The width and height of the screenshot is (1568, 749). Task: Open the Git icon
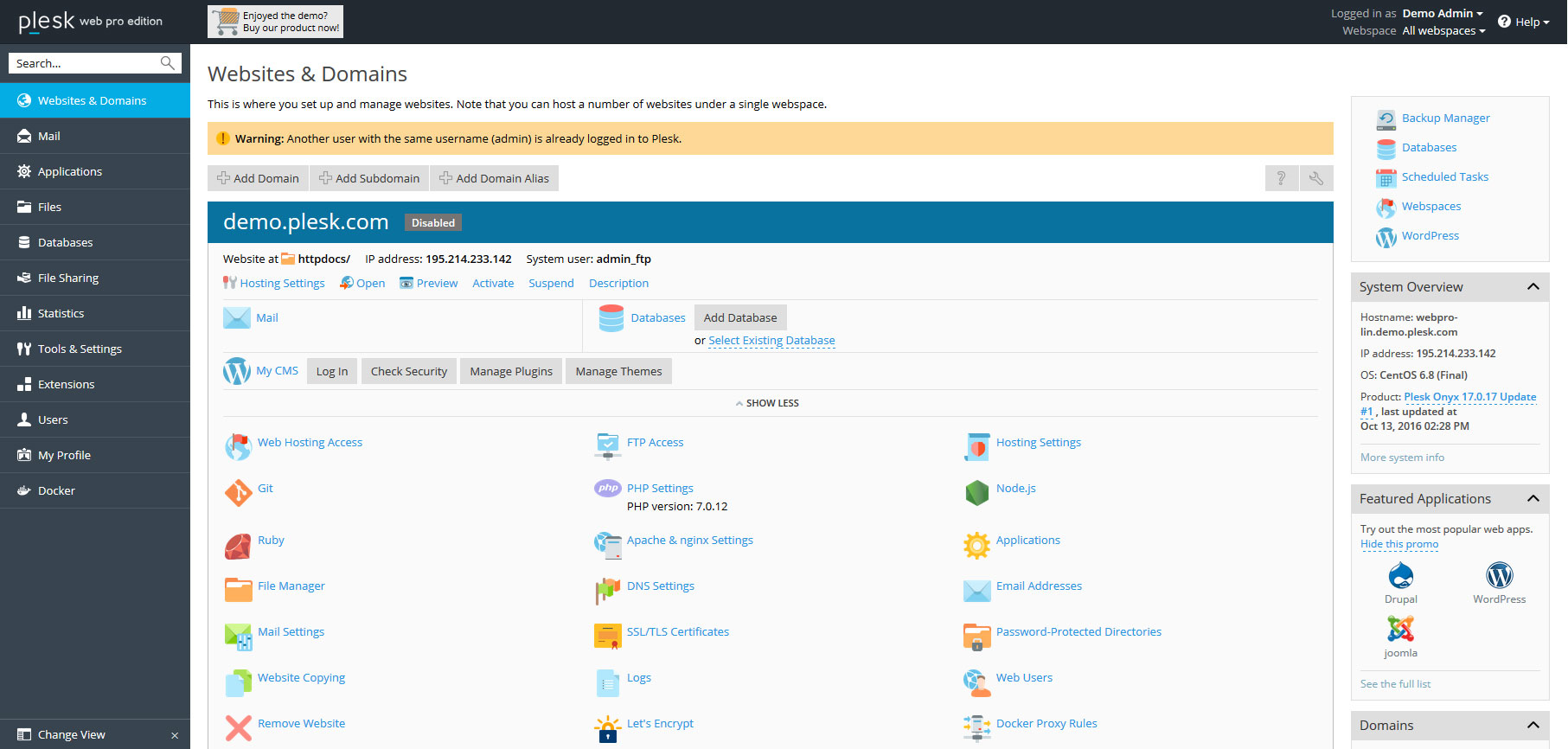coord(238,493)
